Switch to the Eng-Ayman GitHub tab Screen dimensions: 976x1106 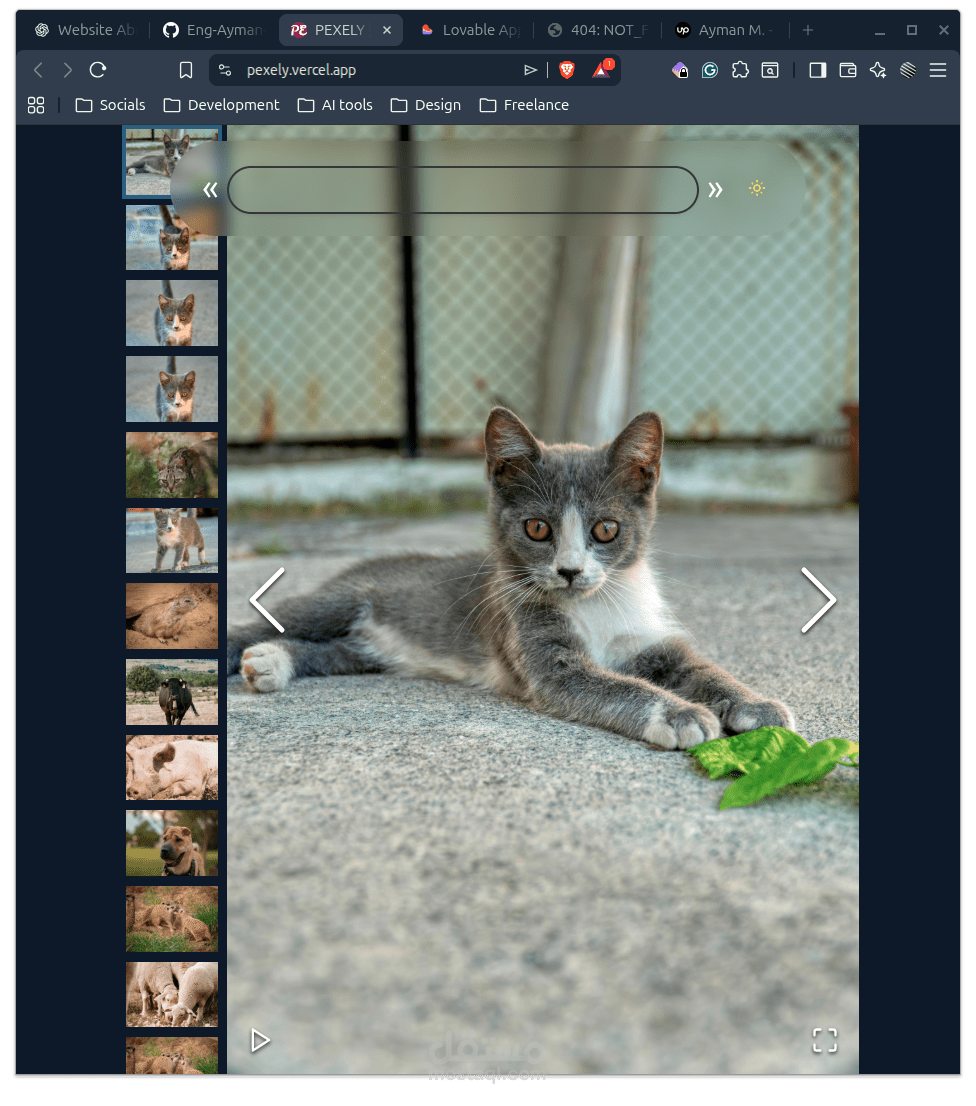click(x=212, y=30)
